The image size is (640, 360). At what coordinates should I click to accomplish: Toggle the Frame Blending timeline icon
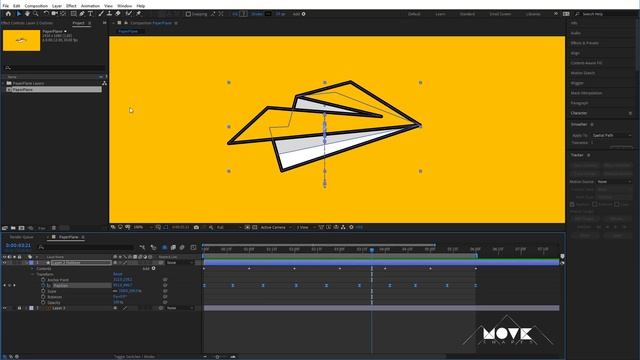pos(173,247)
